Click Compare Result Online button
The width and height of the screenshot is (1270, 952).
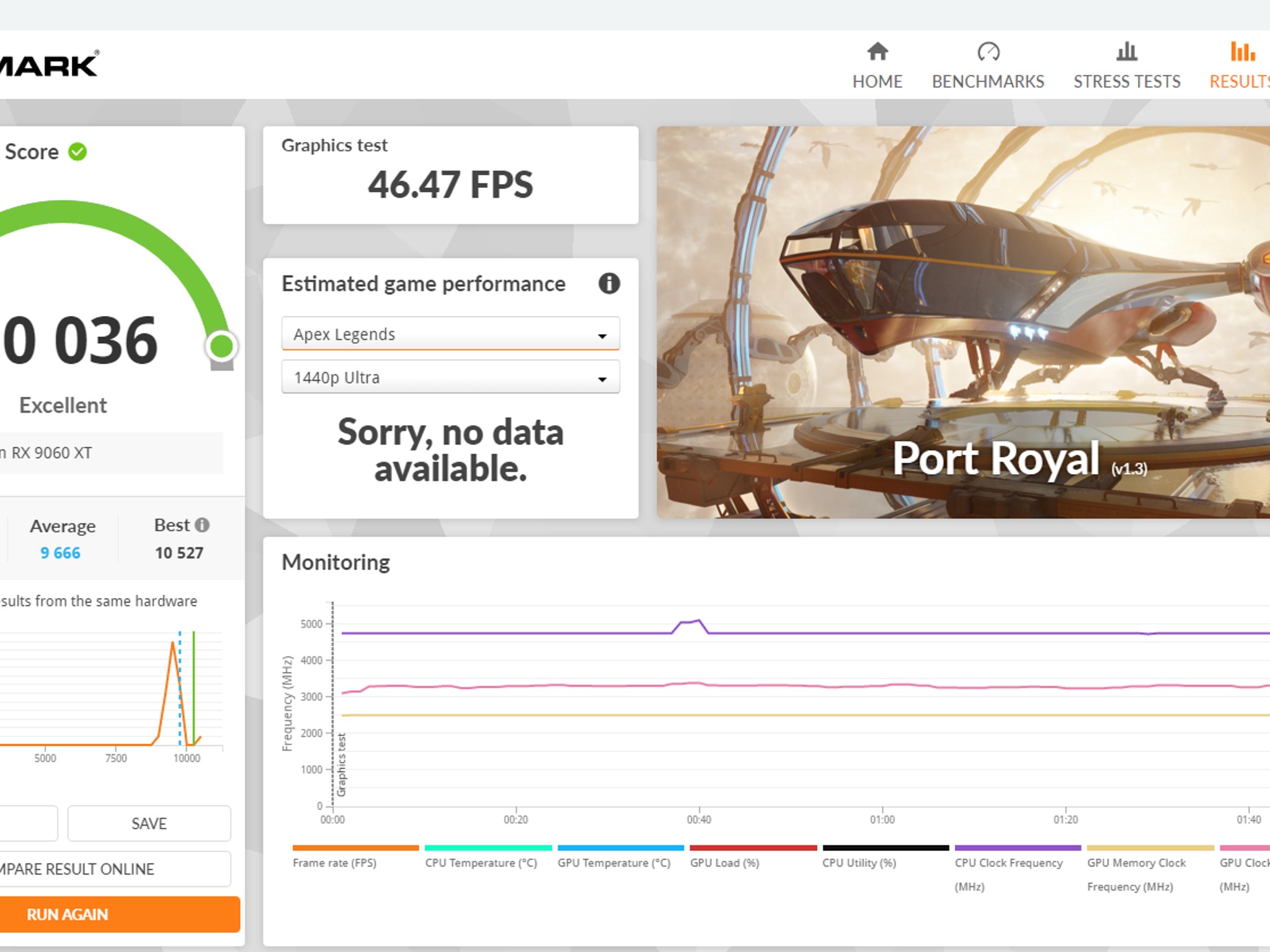pyautogui.click(x=115, y=869)
